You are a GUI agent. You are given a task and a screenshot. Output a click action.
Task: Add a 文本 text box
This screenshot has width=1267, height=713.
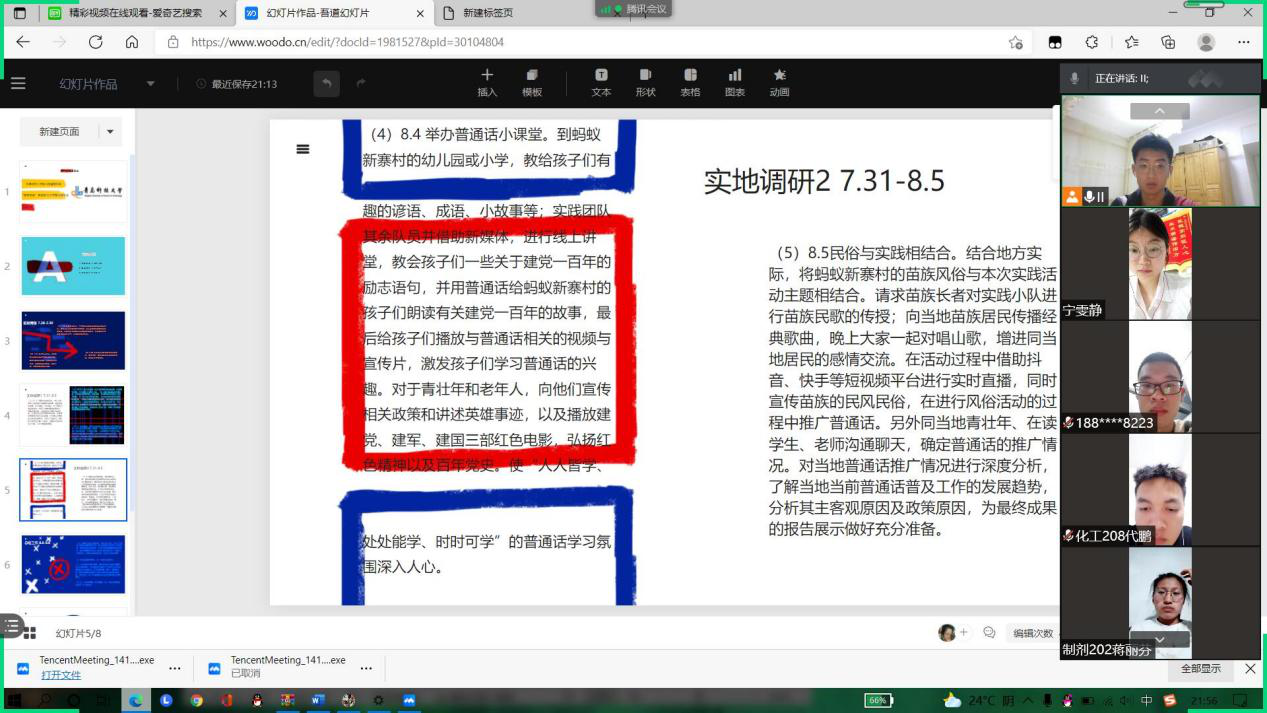click(601, 76)
